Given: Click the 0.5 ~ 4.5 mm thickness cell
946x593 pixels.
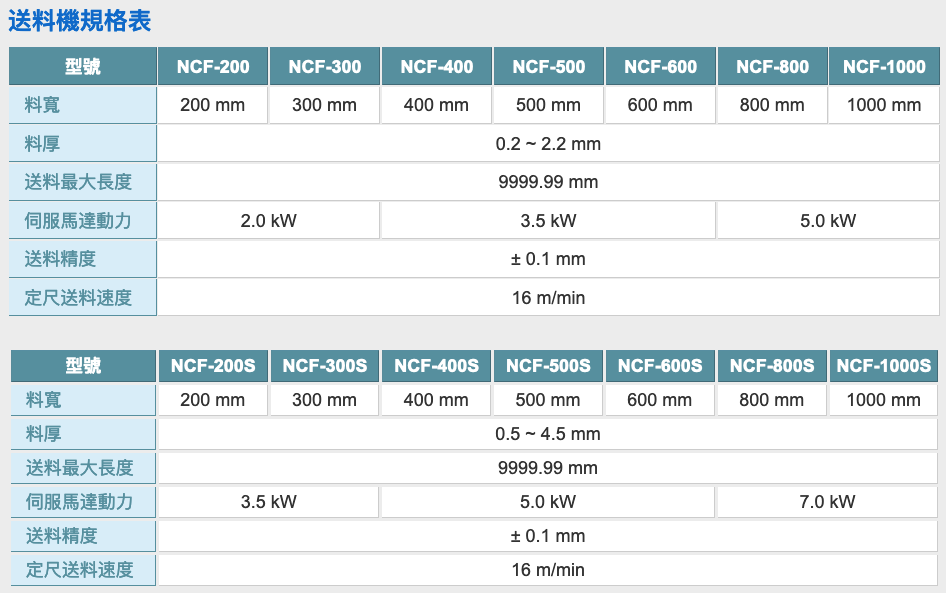Looking at the screenshot, I should pyautogui.click(x=548, y=434).
